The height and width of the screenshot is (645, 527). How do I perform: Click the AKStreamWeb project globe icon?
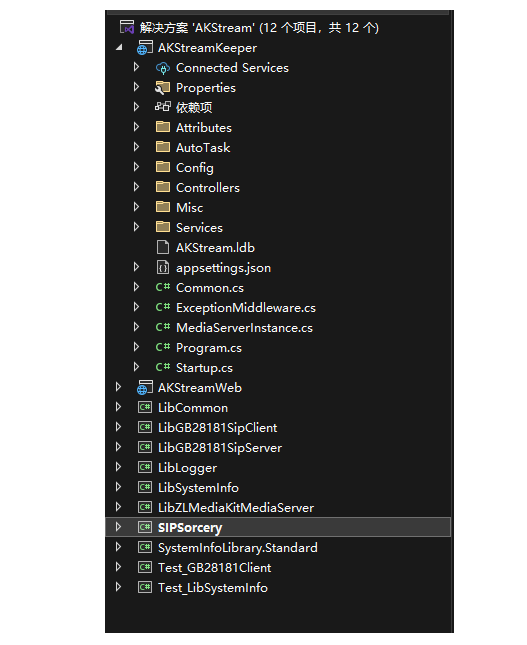145,387
